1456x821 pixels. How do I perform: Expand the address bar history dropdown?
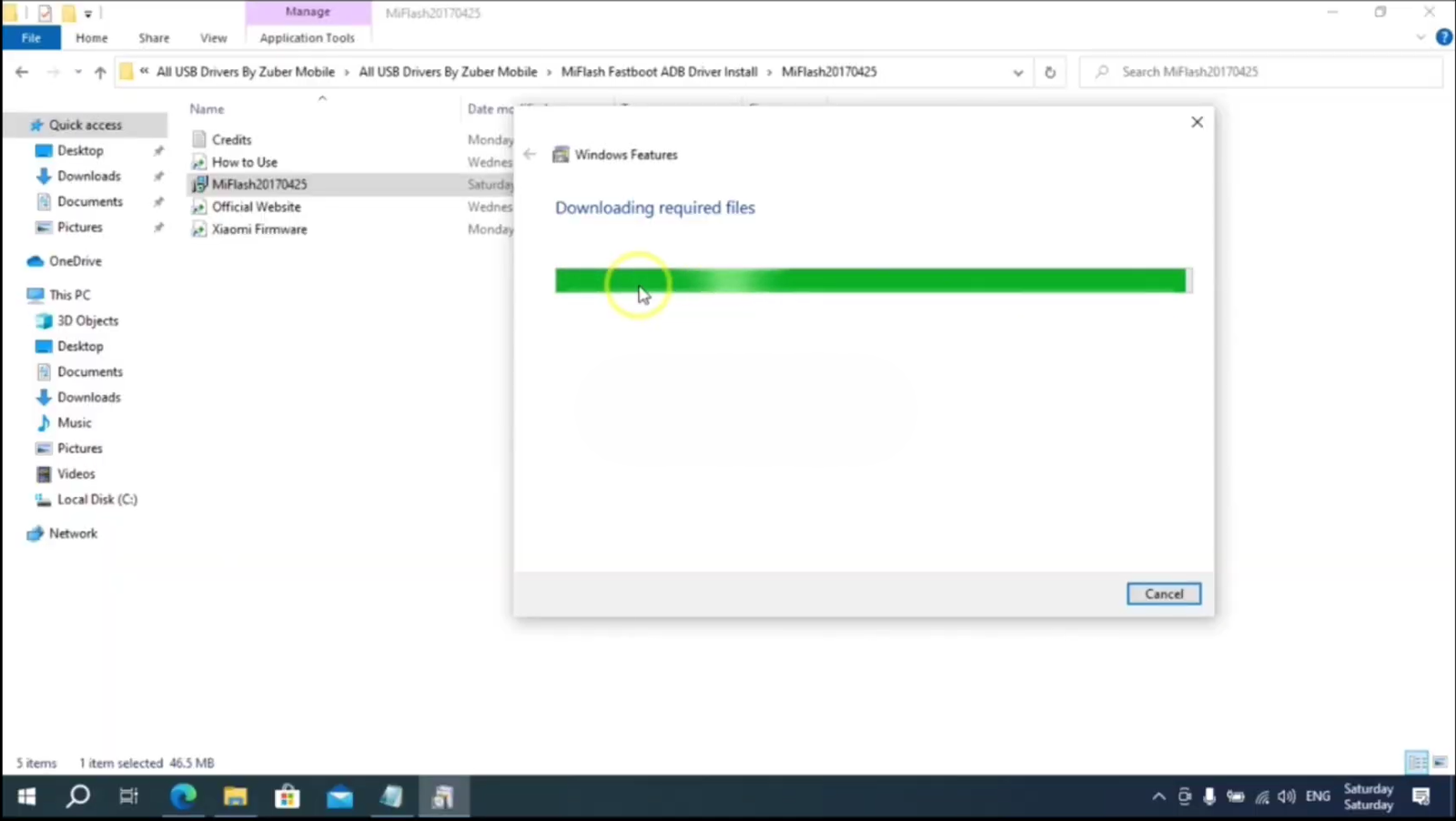[x=1017, y=72]
